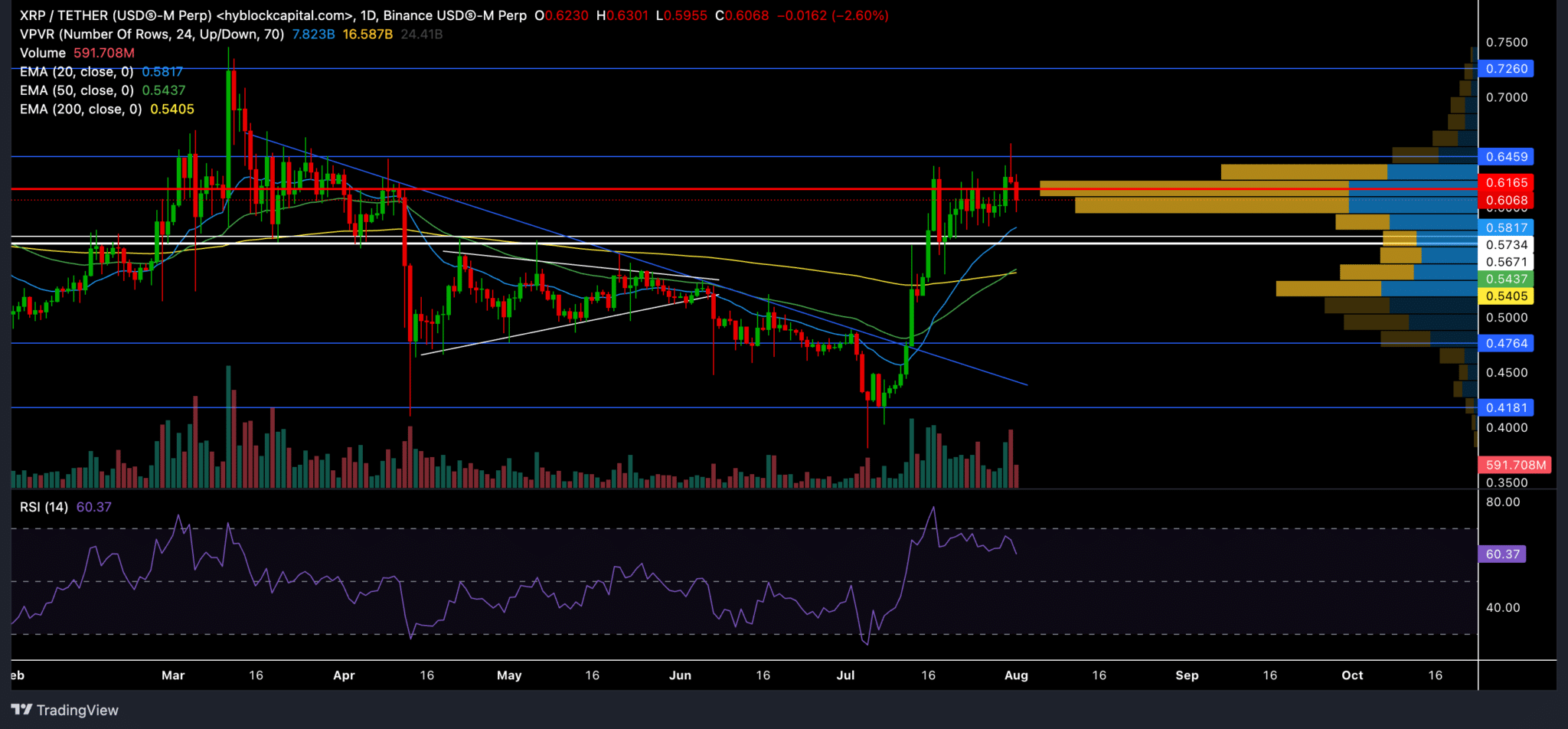The height and width of the screenshot is (729, 1568).
Task: Click the 80.00 RSI axis tick
Action: (x=1502, y=502)
